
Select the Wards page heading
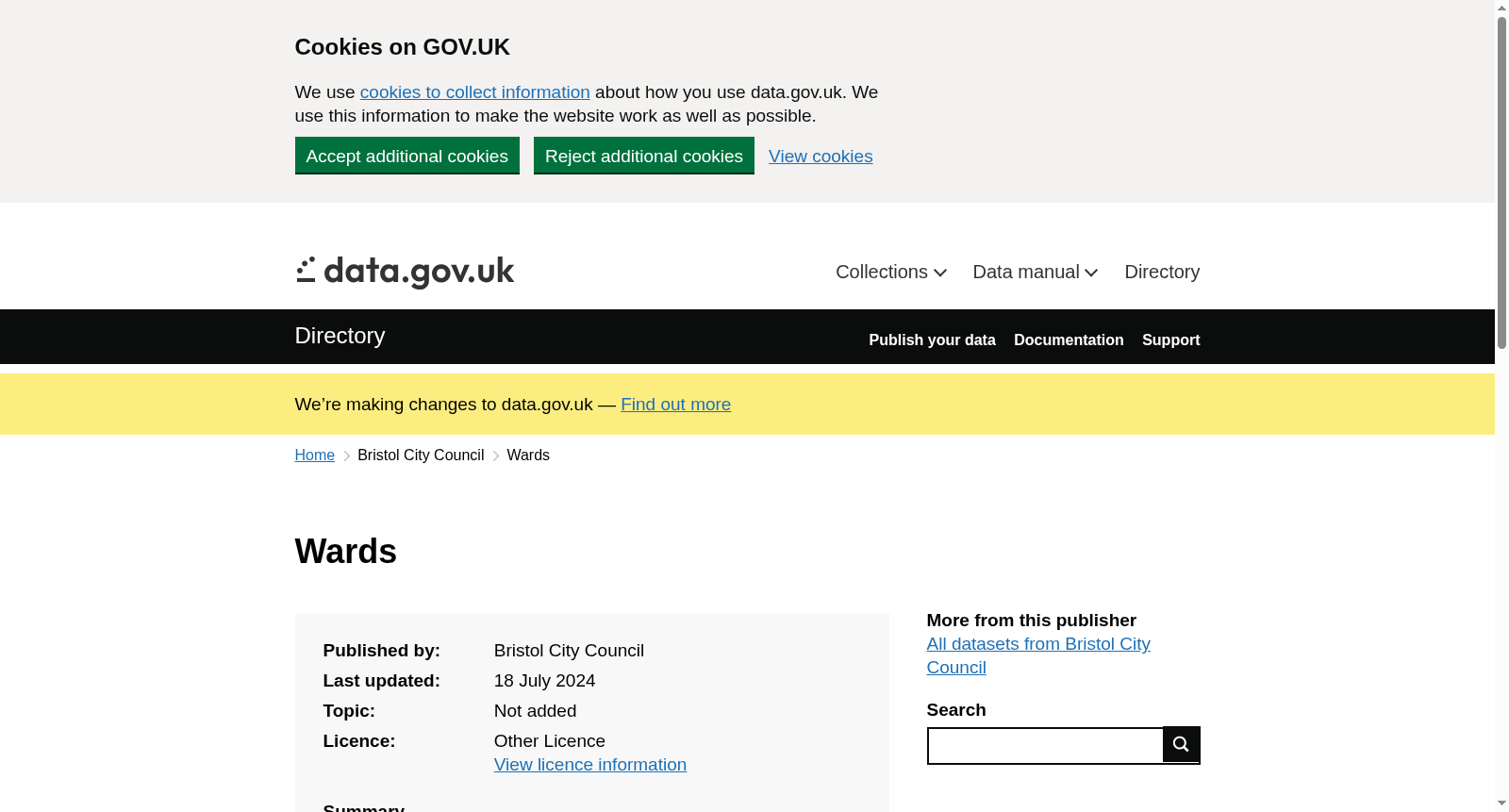[x=346, y=552]
